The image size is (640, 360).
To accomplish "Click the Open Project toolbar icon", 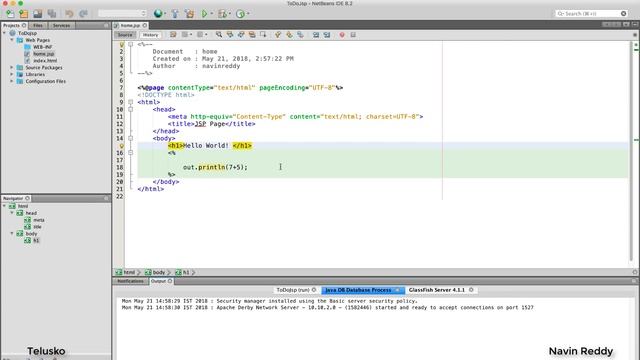I will coord(38,13).
